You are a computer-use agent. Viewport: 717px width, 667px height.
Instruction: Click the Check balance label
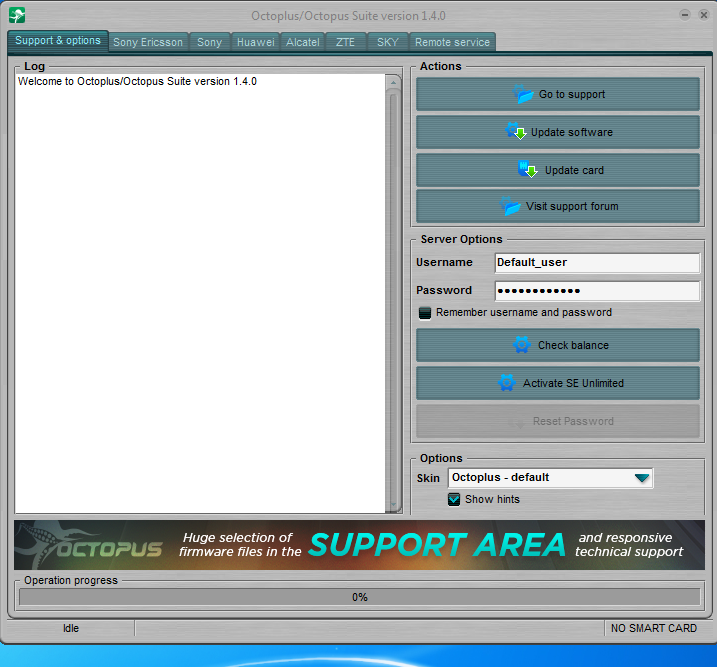tap(573, 345)
